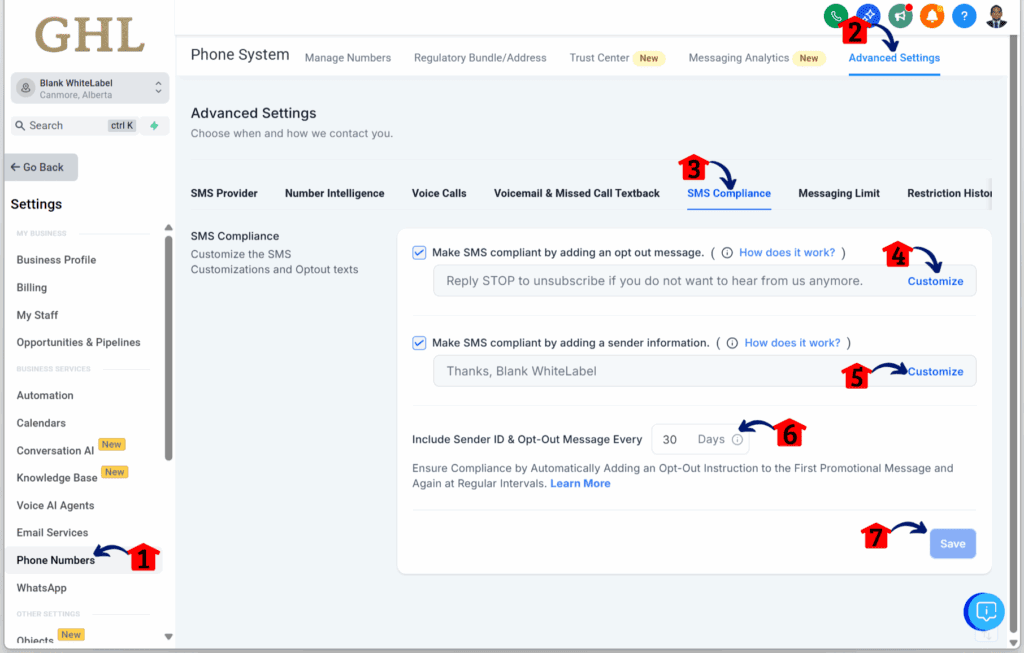Open Business Profile in settings

coord(56,260)
